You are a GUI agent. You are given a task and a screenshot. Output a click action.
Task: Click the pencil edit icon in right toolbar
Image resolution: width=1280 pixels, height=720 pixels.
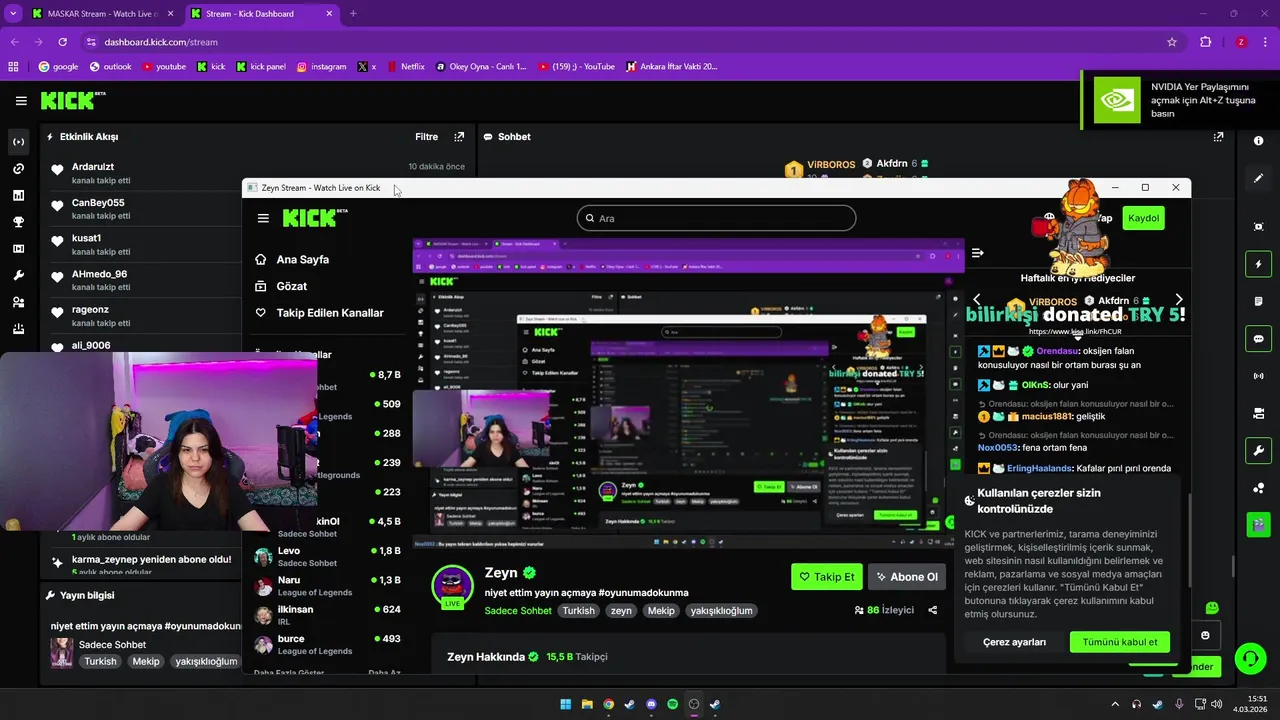(1258, 178)
